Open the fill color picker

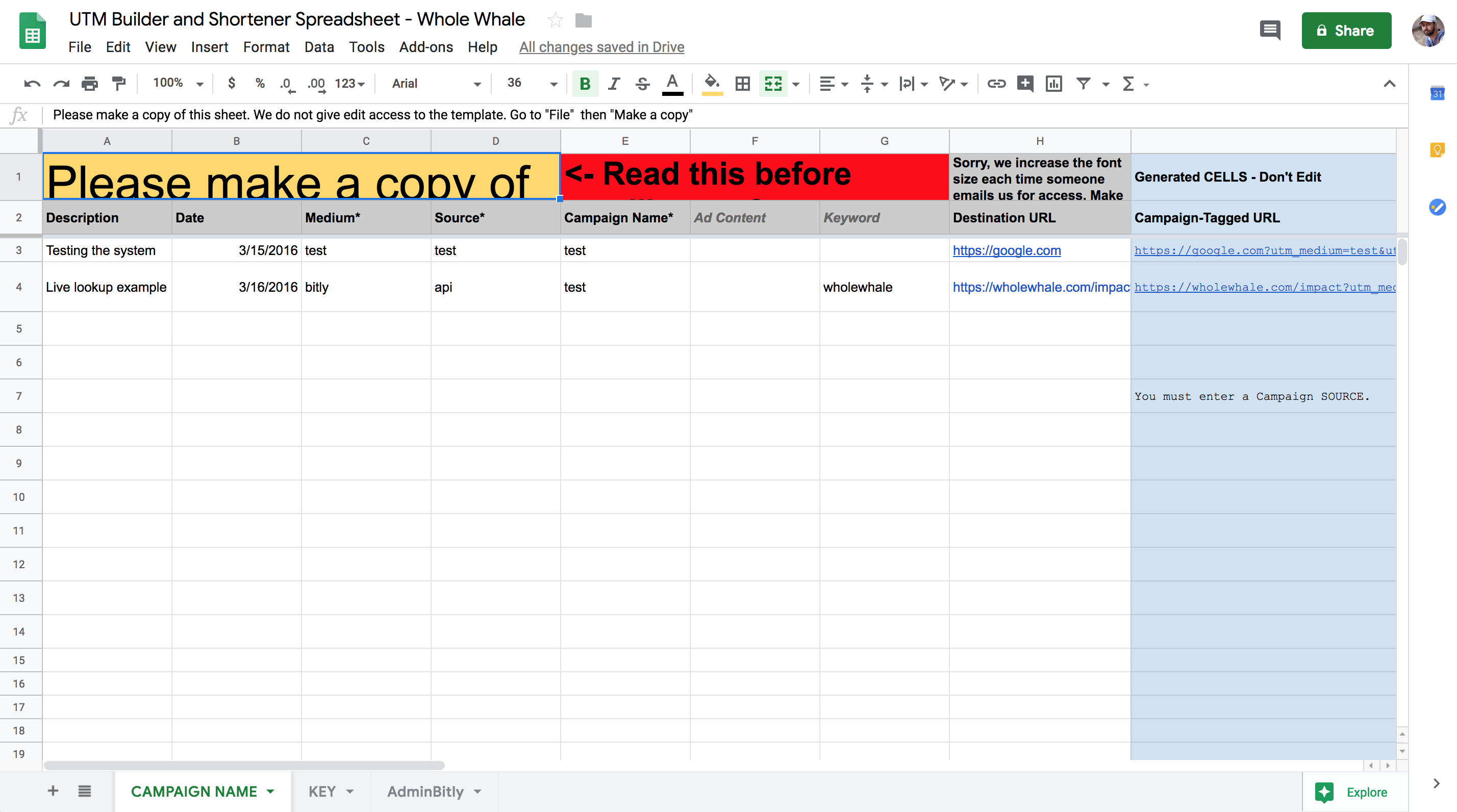click(712, 84)
